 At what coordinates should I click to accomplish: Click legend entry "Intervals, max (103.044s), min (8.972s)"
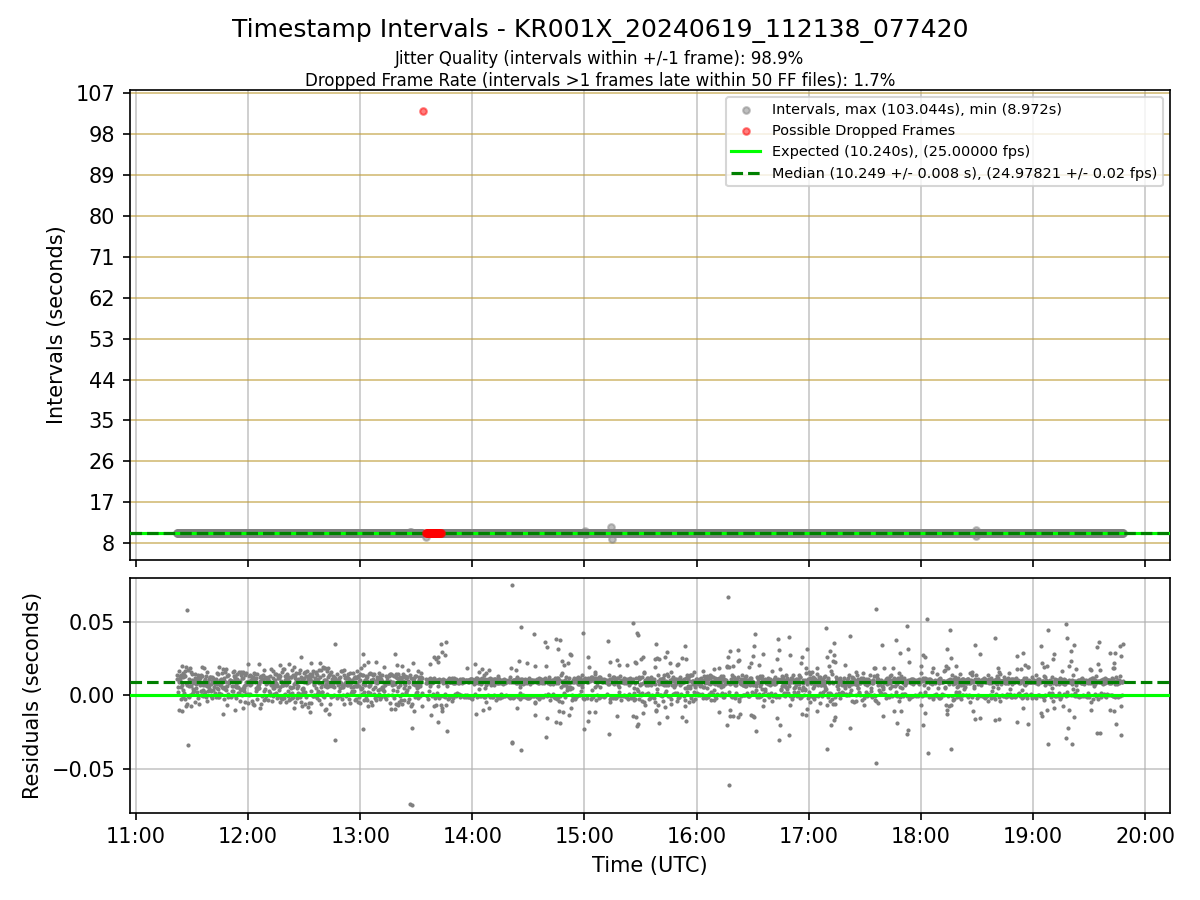916,109
